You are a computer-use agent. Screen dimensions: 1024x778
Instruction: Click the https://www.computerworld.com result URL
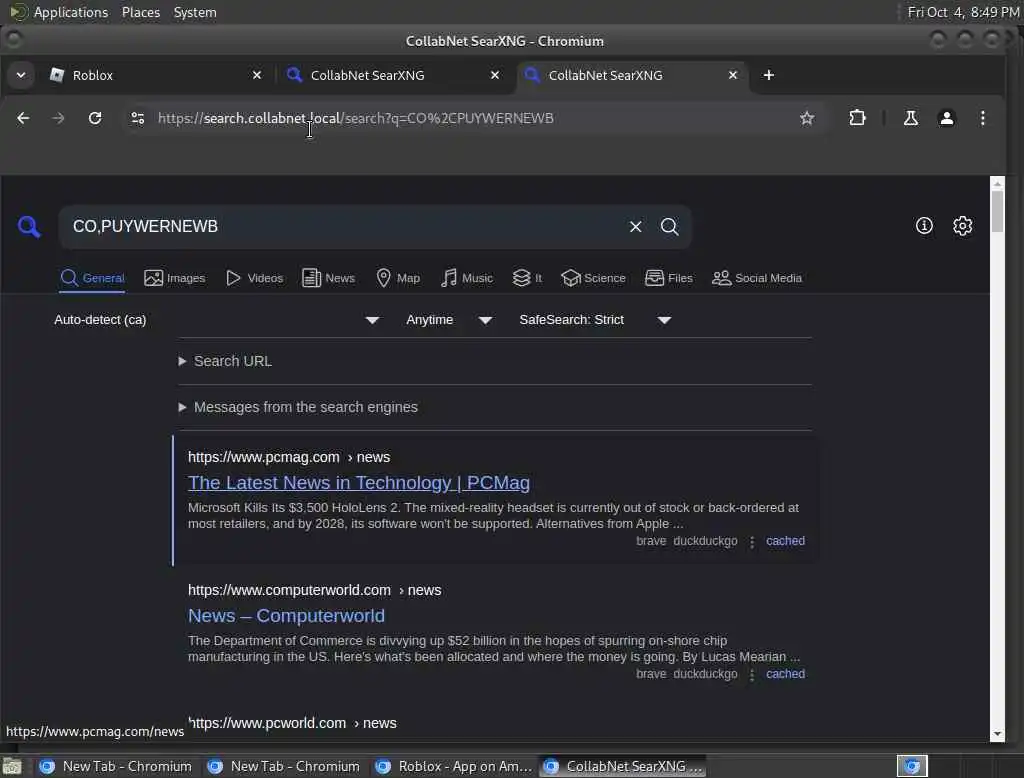coord(314,591)
